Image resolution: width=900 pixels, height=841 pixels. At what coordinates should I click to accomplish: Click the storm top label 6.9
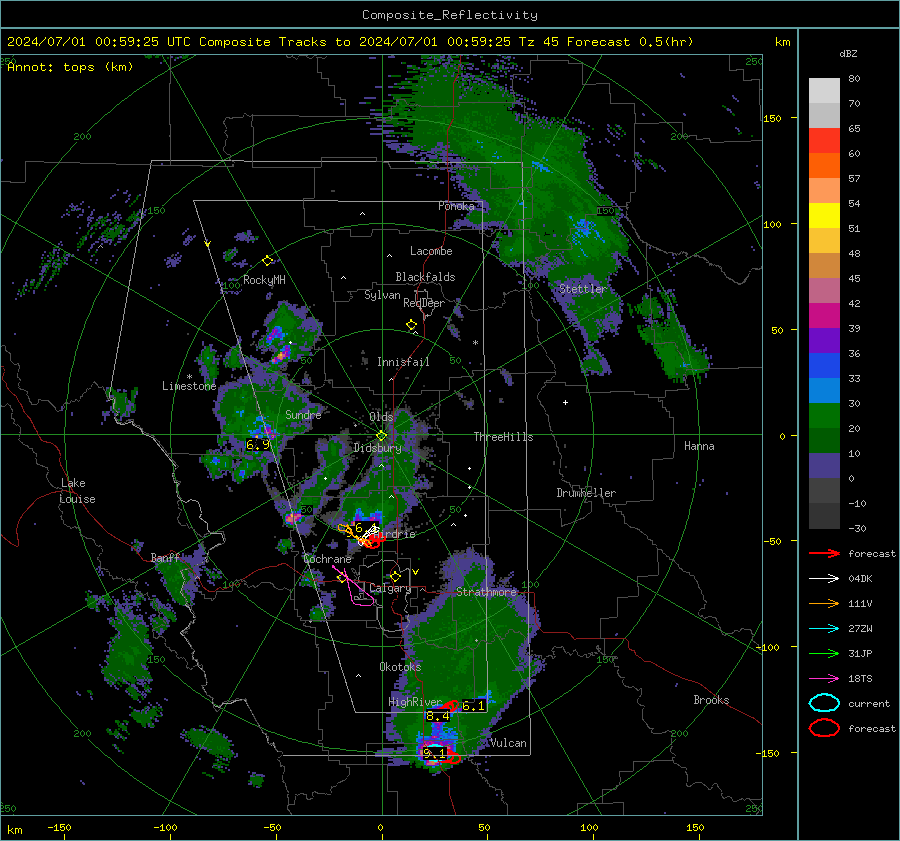257,445
